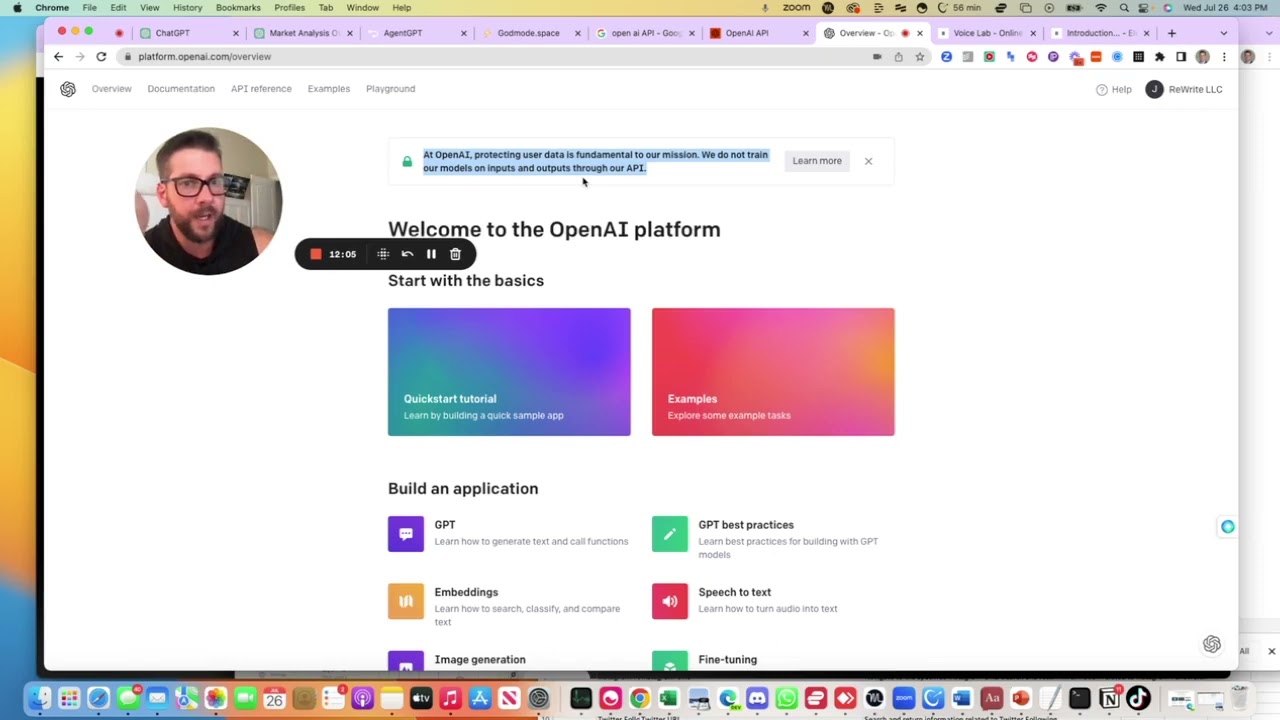The image size is (1280, 720).
Task: Open the Embeddings guide icon
Action: 406,601
